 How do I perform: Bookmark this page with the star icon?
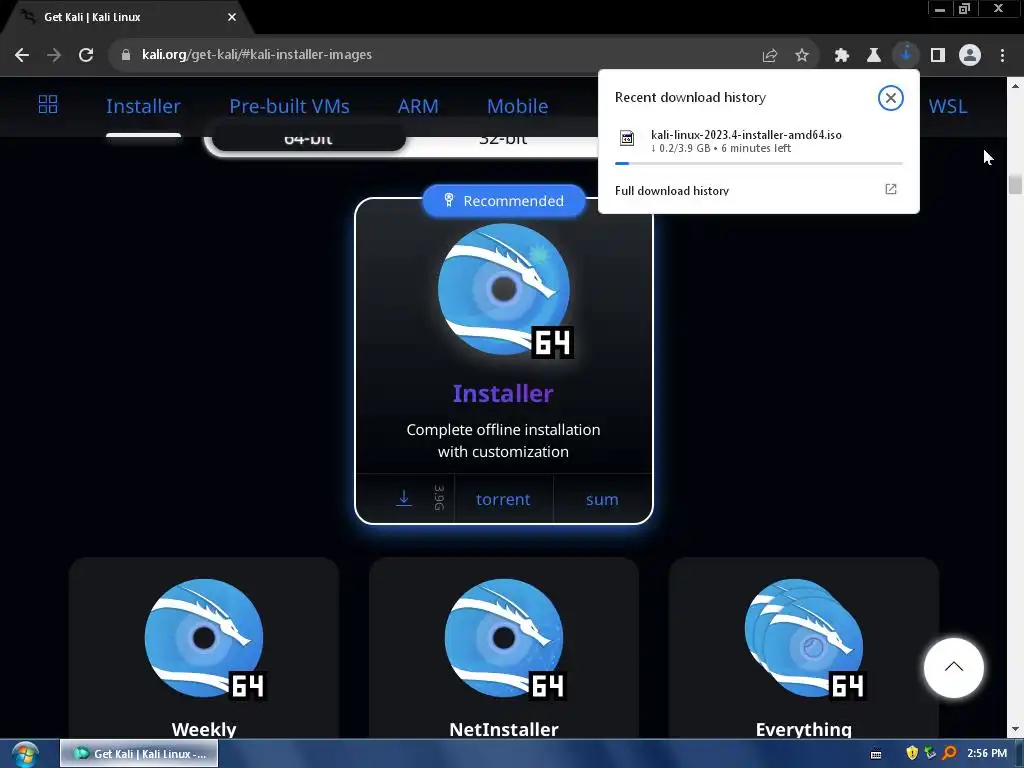click(x=802, y=56)
